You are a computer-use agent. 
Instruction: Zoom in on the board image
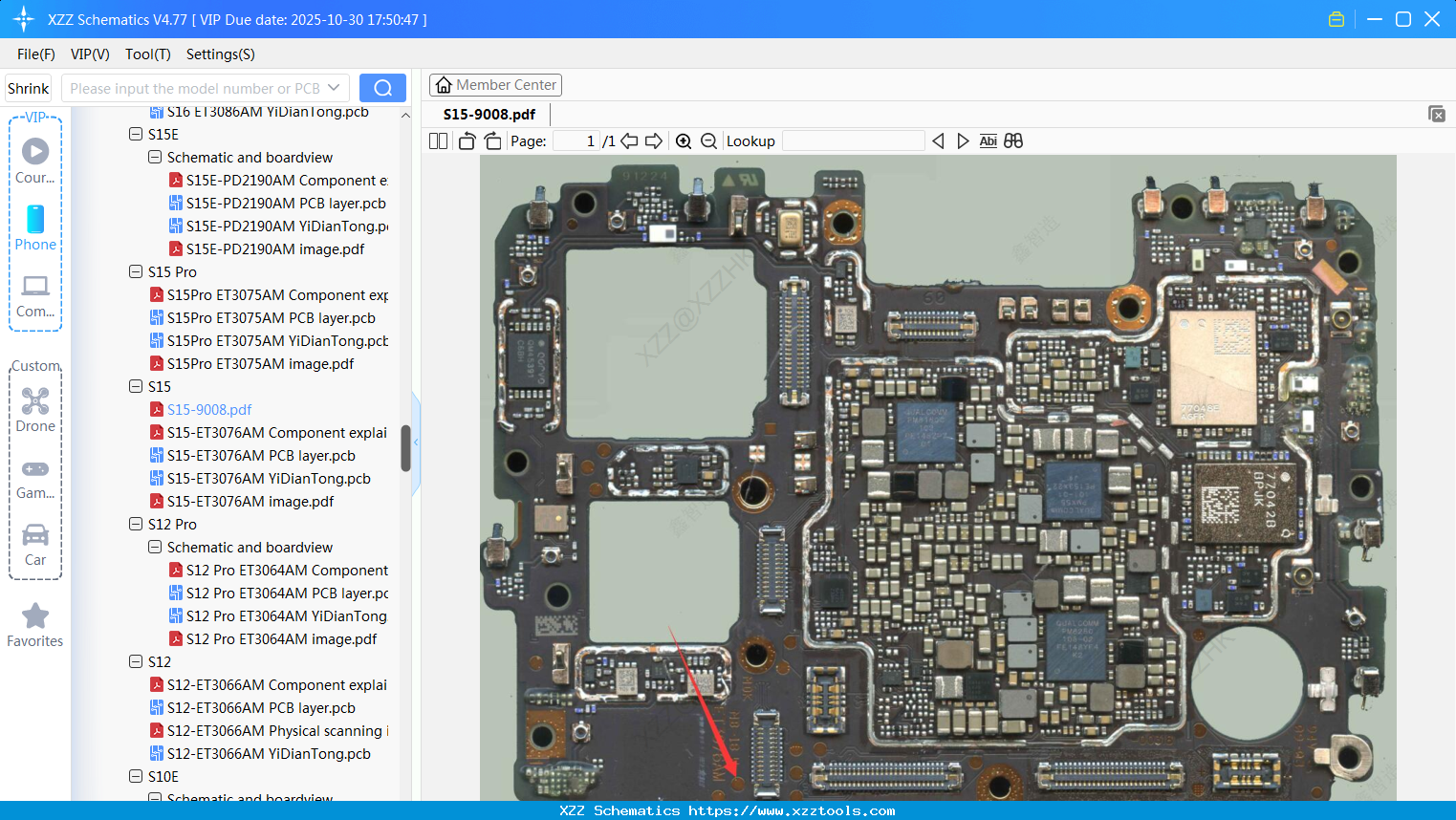[684, 141]
